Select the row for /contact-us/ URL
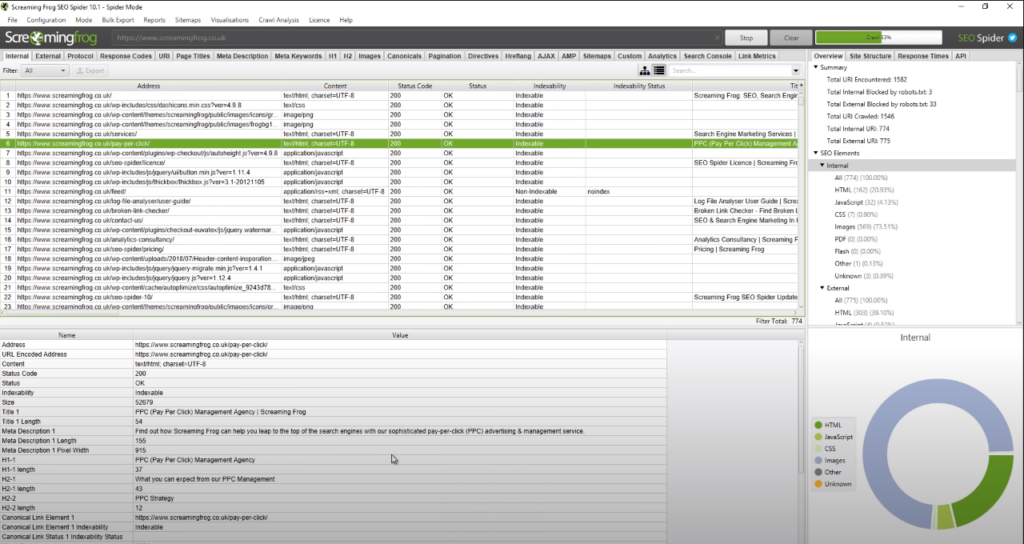This screenshot has height=544, width=1024. coord(398,220)
